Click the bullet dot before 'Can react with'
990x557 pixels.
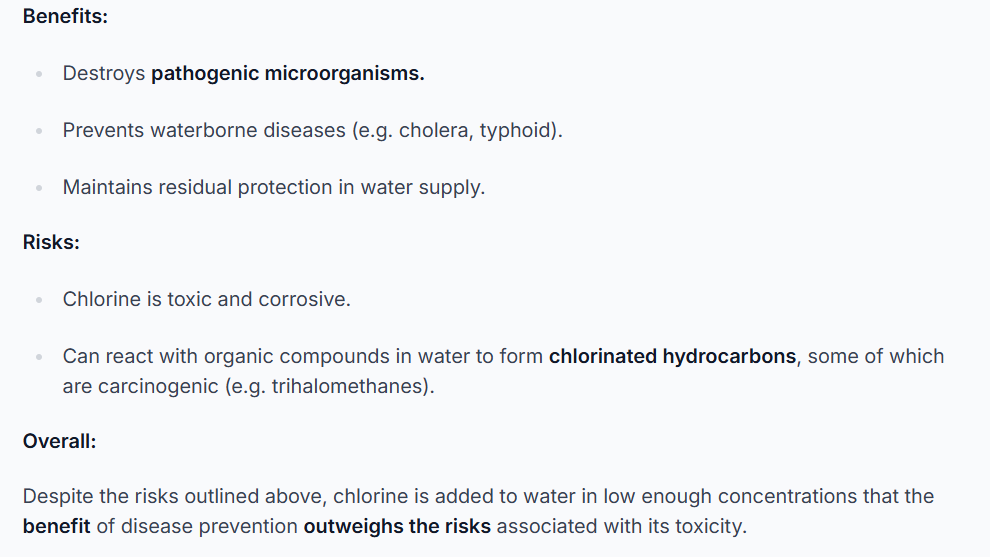coord(39,357)
